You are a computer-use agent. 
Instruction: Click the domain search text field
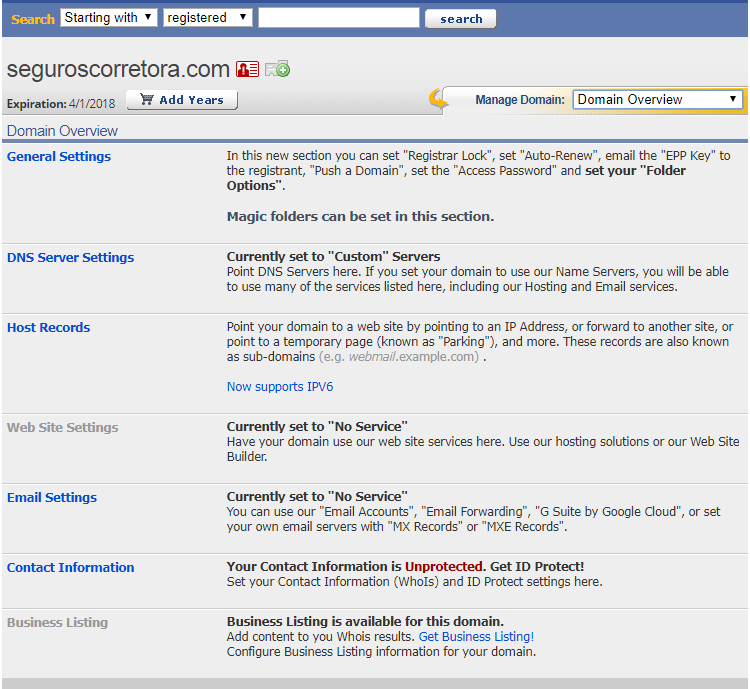pos(339,18)
